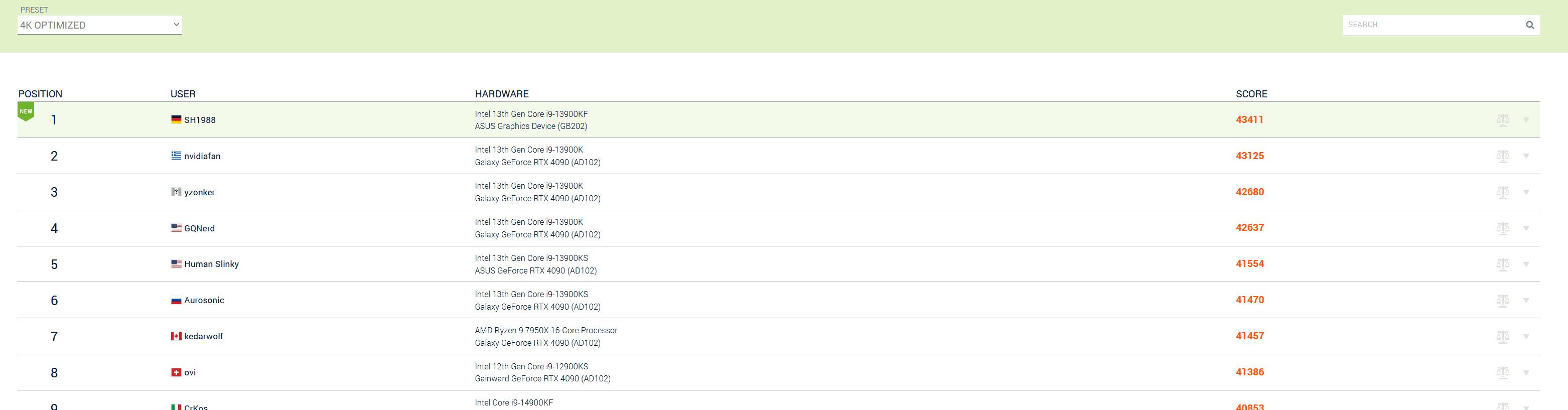1568x410 pixels.
Task: Expand details arrow for nvidiafan's entry
Action: [1526, 156]
